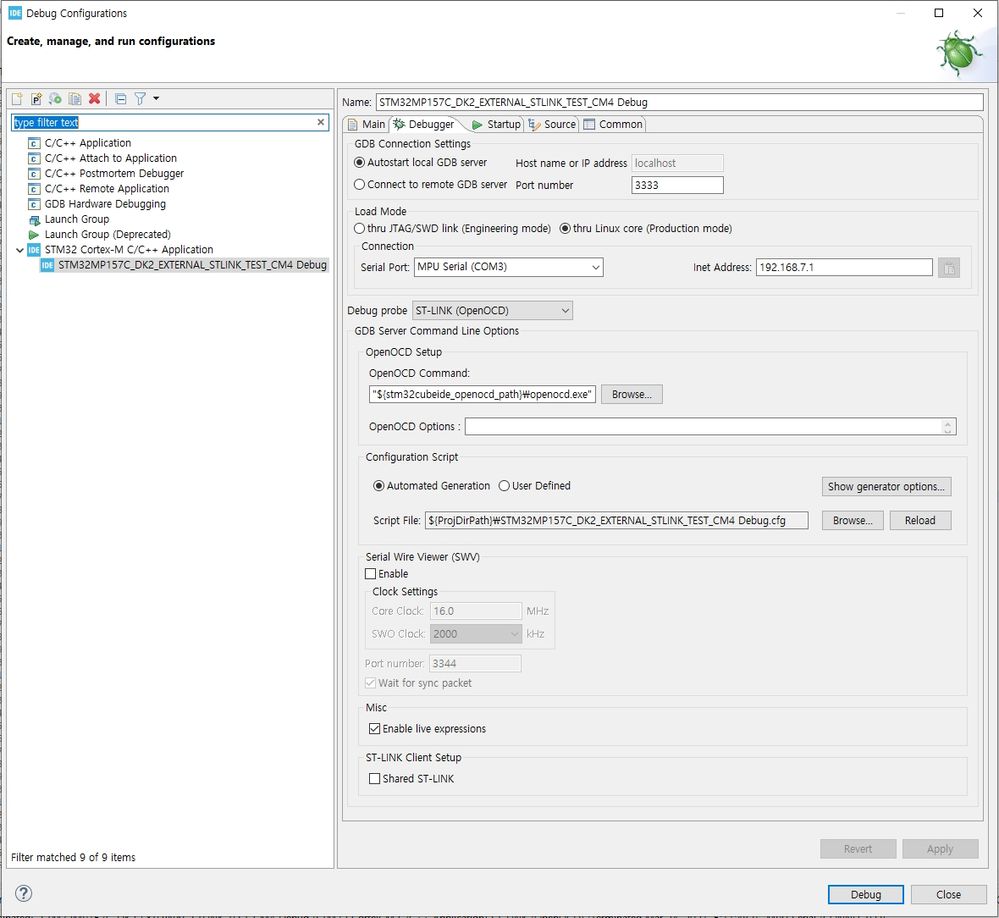Screen dimensions: 999x918
Task: Select the Launch Group item
Action: coord(76,219)
